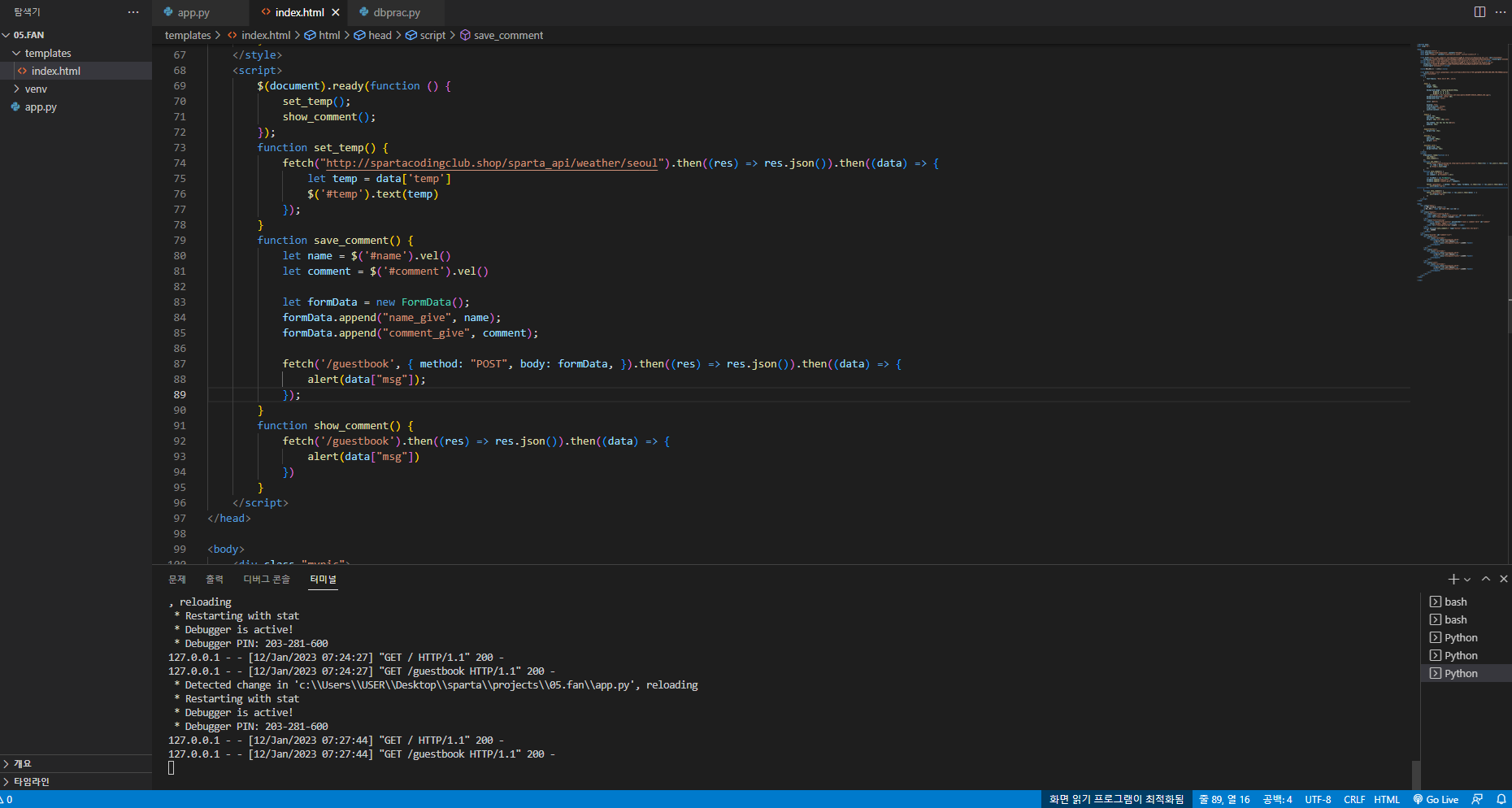The height and width of the screenshot is (808, 1512).
Task: Expand the venv folder
Action: 76,89
